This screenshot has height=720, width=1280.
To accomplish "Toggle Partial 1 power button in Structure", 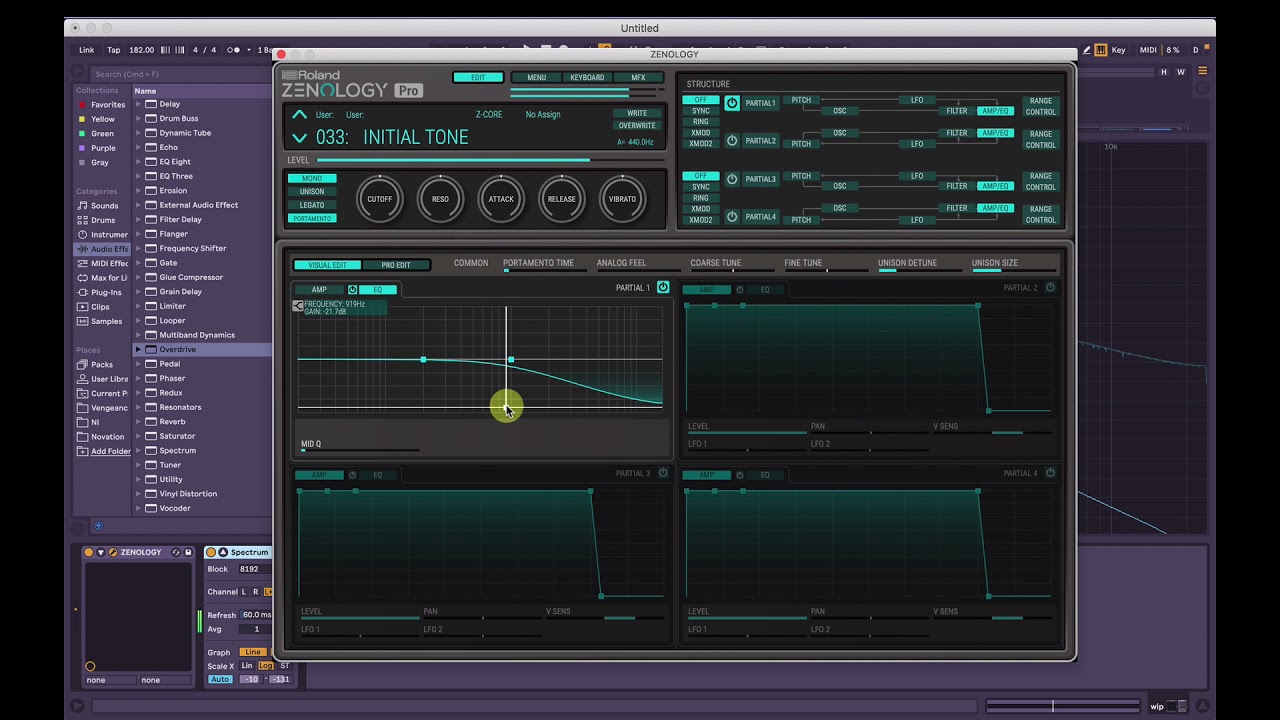I will [x=732, y=103].
